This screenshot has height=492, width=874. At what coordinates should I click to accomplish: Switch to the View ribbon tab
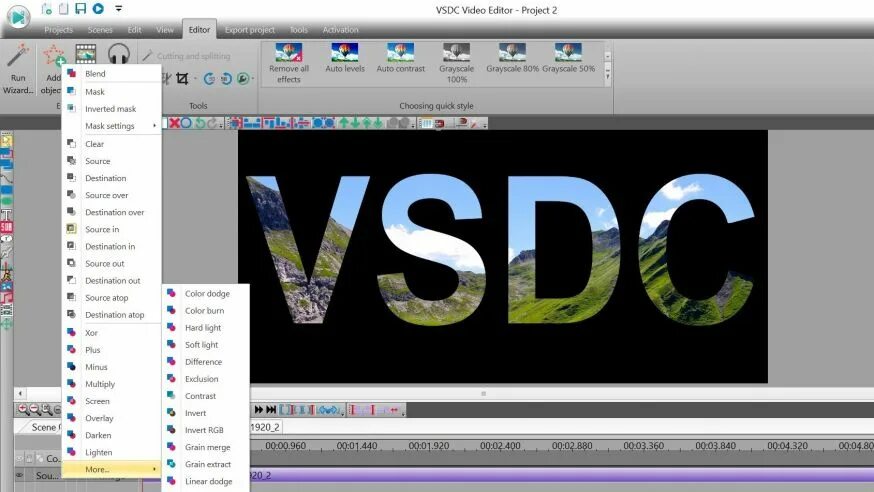pyautogui.click(x=164, y=30)
